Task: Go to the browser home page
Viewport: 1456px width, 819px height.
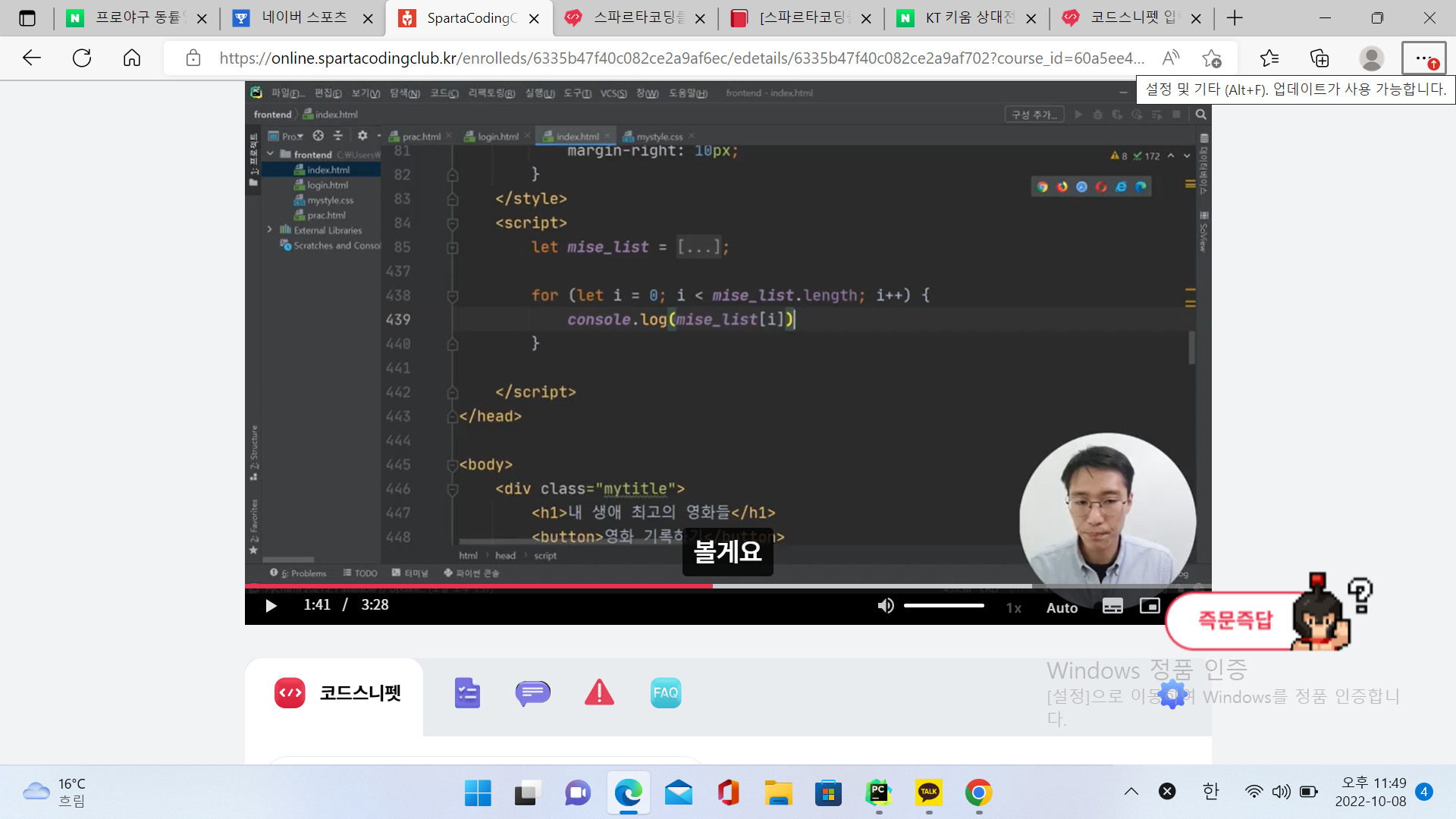Action: coord(132,58)
